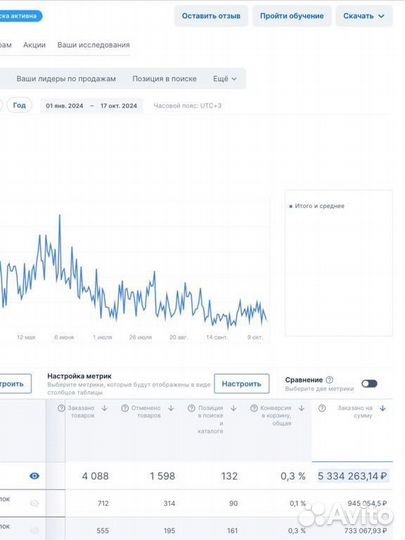The image size is (405, 540).
Task: Switch to the Акции tab
Action: pos(34,45)
